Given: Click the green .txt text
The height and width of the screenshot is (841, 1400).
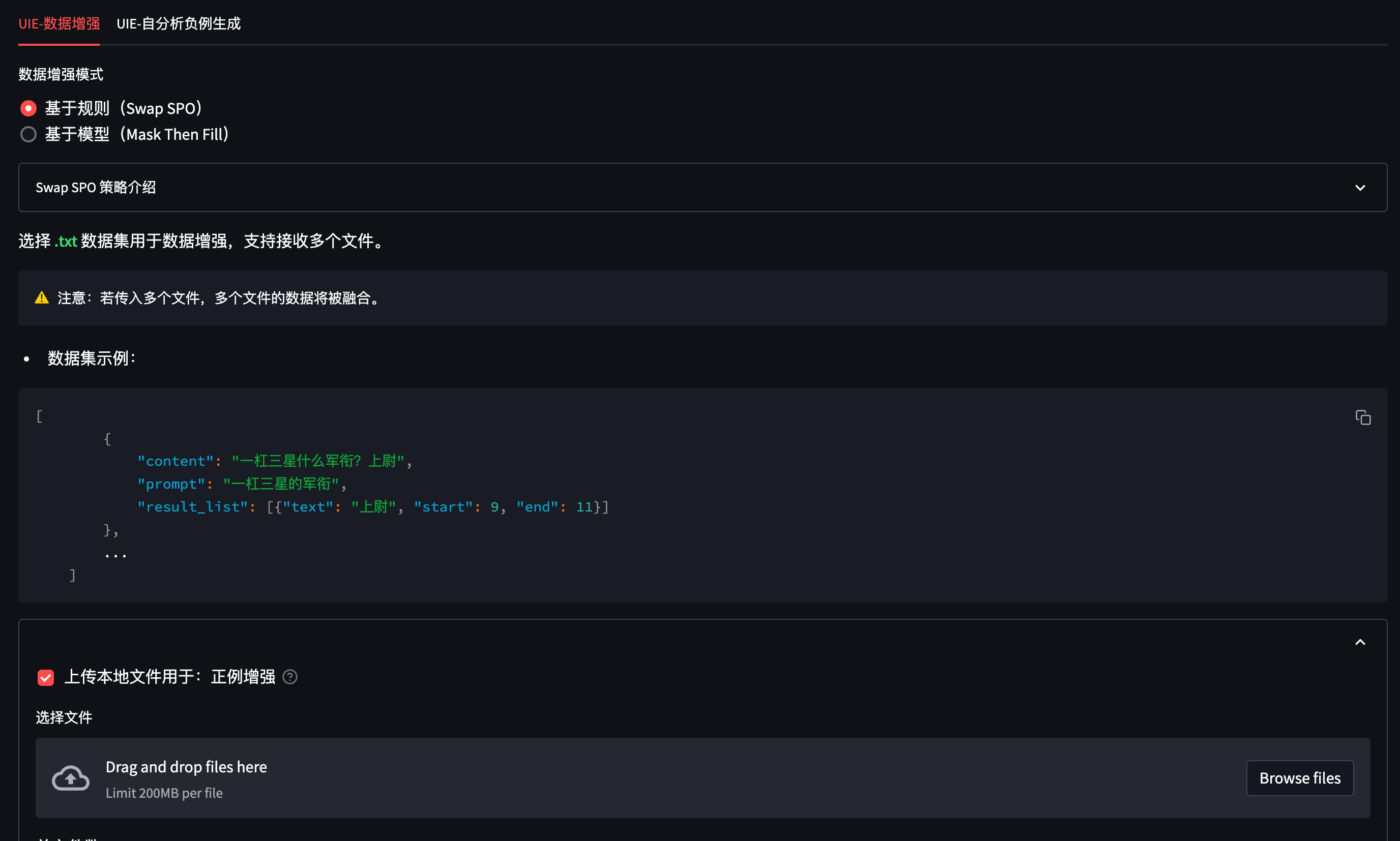Looking at the screenshot, I should click(x=66, y=242).
